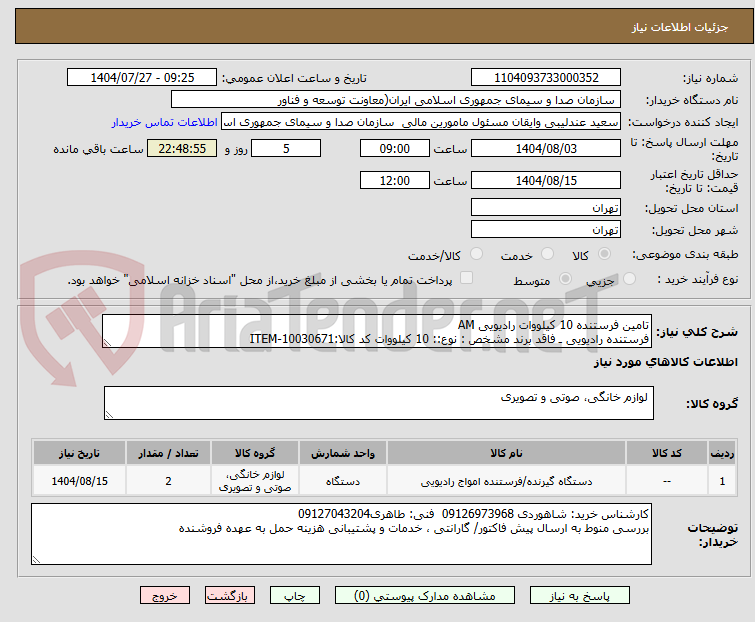Click the گروه کالا table column header
Screen dimensions: 755x622
point(255,453)
